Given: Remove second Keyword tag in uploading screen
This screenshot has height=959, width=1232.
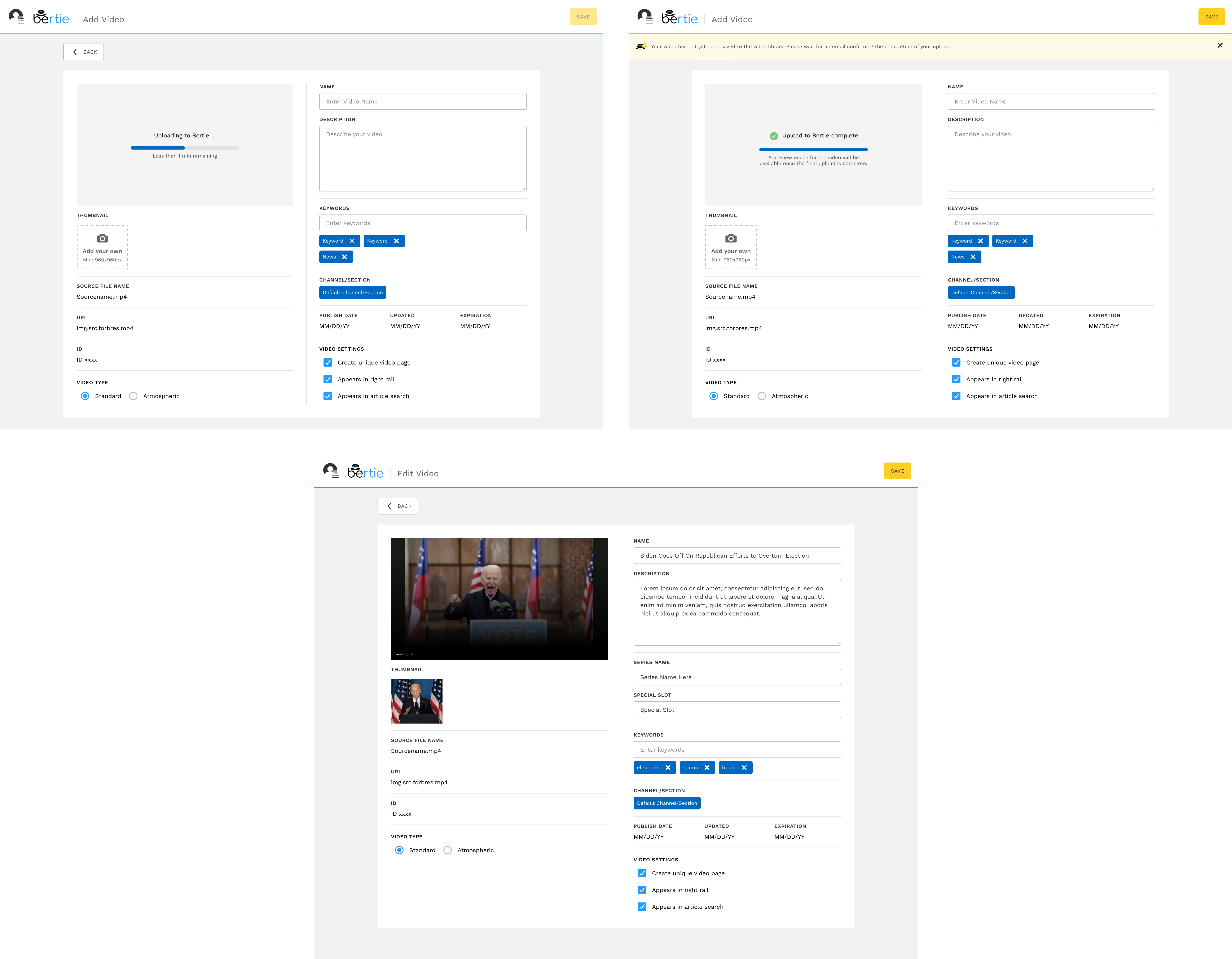Looking at the screenshot, I should click(397, 241).
